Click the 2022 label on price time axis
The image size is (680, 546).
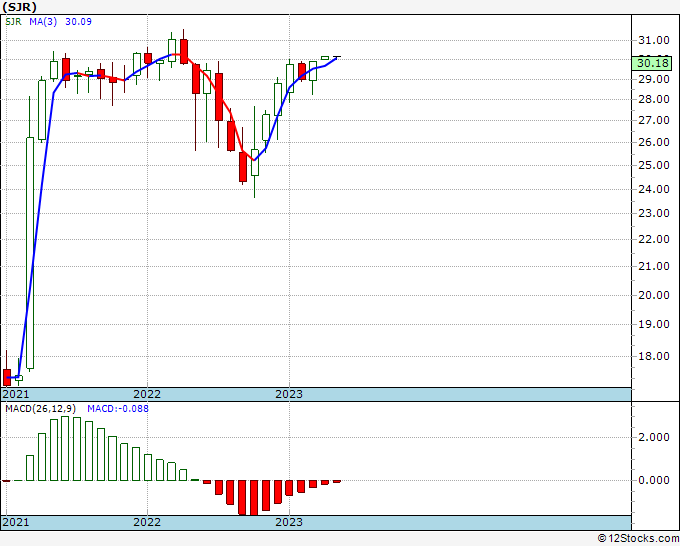pyautogui.click(x=147, y=394)
